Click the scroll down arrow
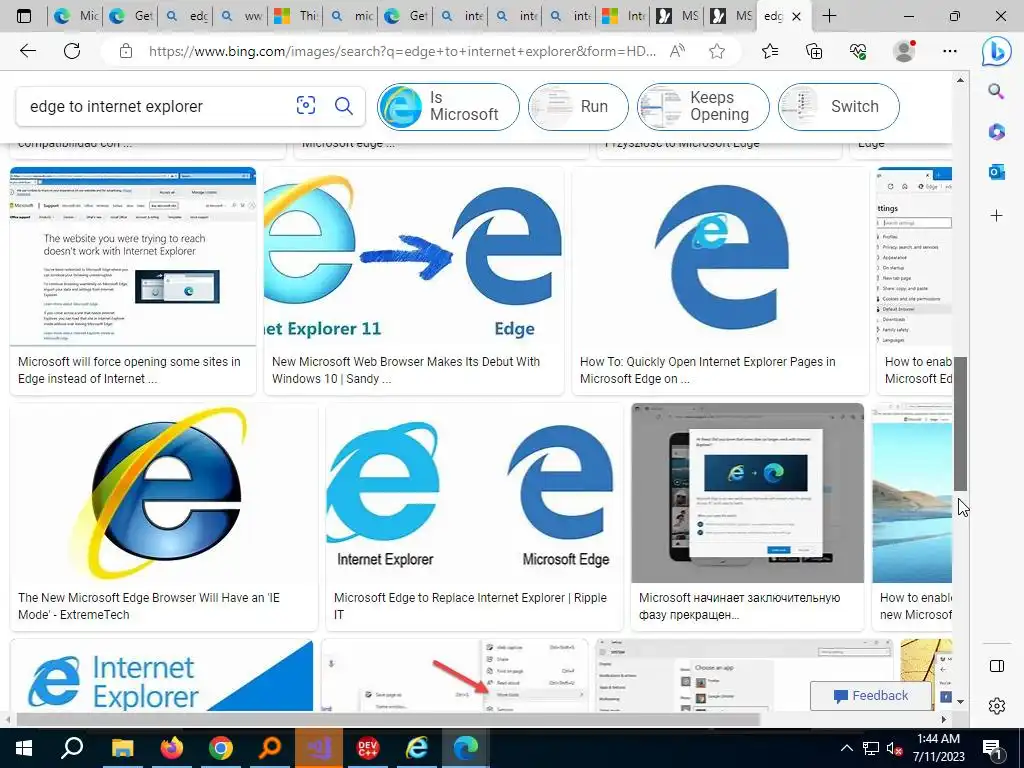Screen dimensions: 1024x768 coord(960,702)
